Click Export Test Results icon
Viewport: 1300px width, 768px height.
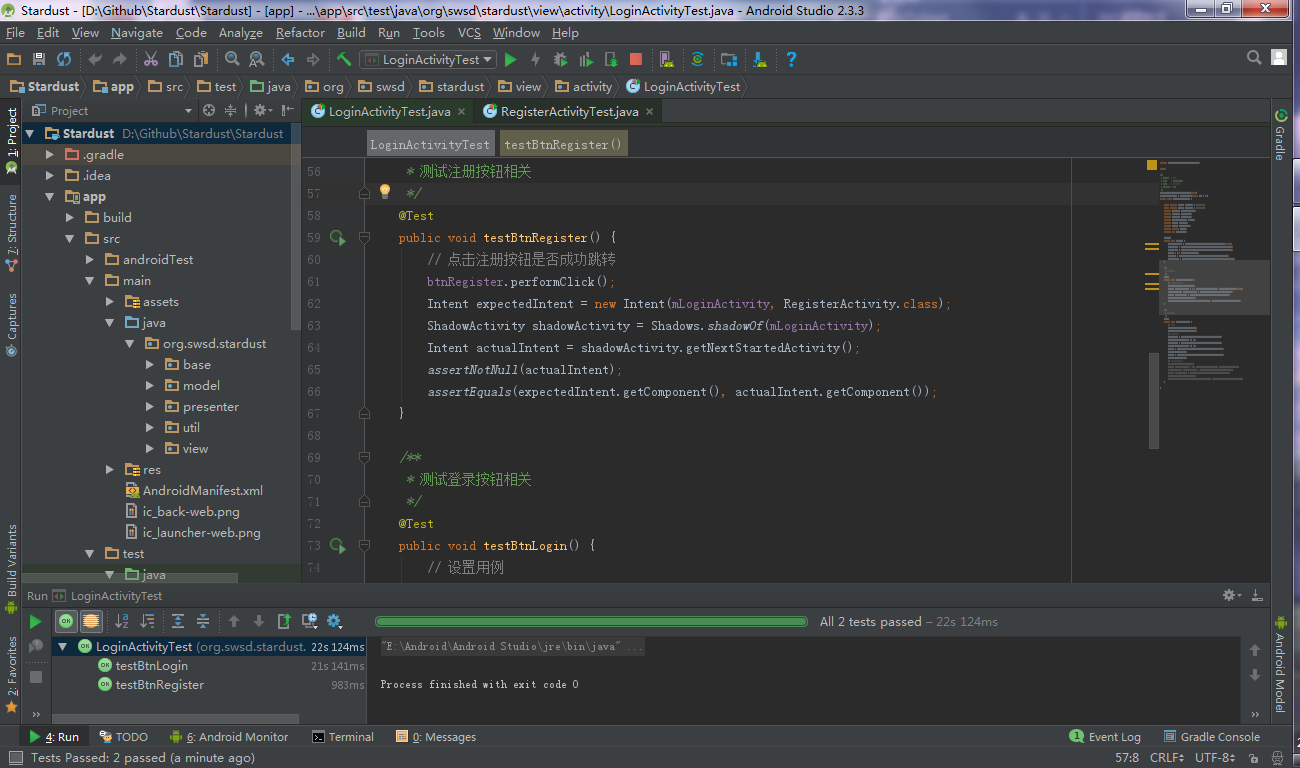284,621
